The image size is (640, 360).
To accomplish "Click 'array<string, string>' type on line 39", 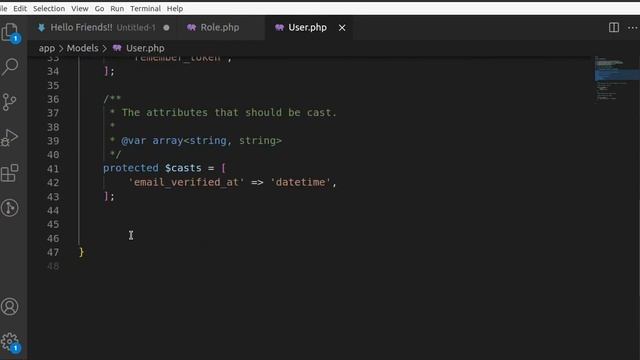I will pyautogui.click(x=217, y=140).
